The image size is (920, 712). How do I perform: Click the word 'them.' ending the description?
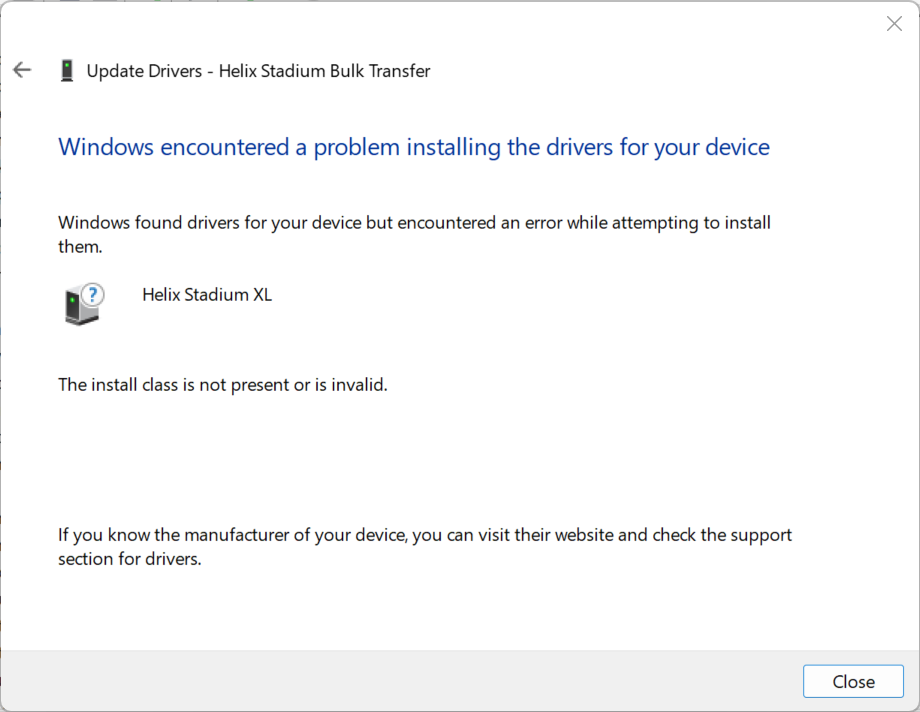pos(81,246)
